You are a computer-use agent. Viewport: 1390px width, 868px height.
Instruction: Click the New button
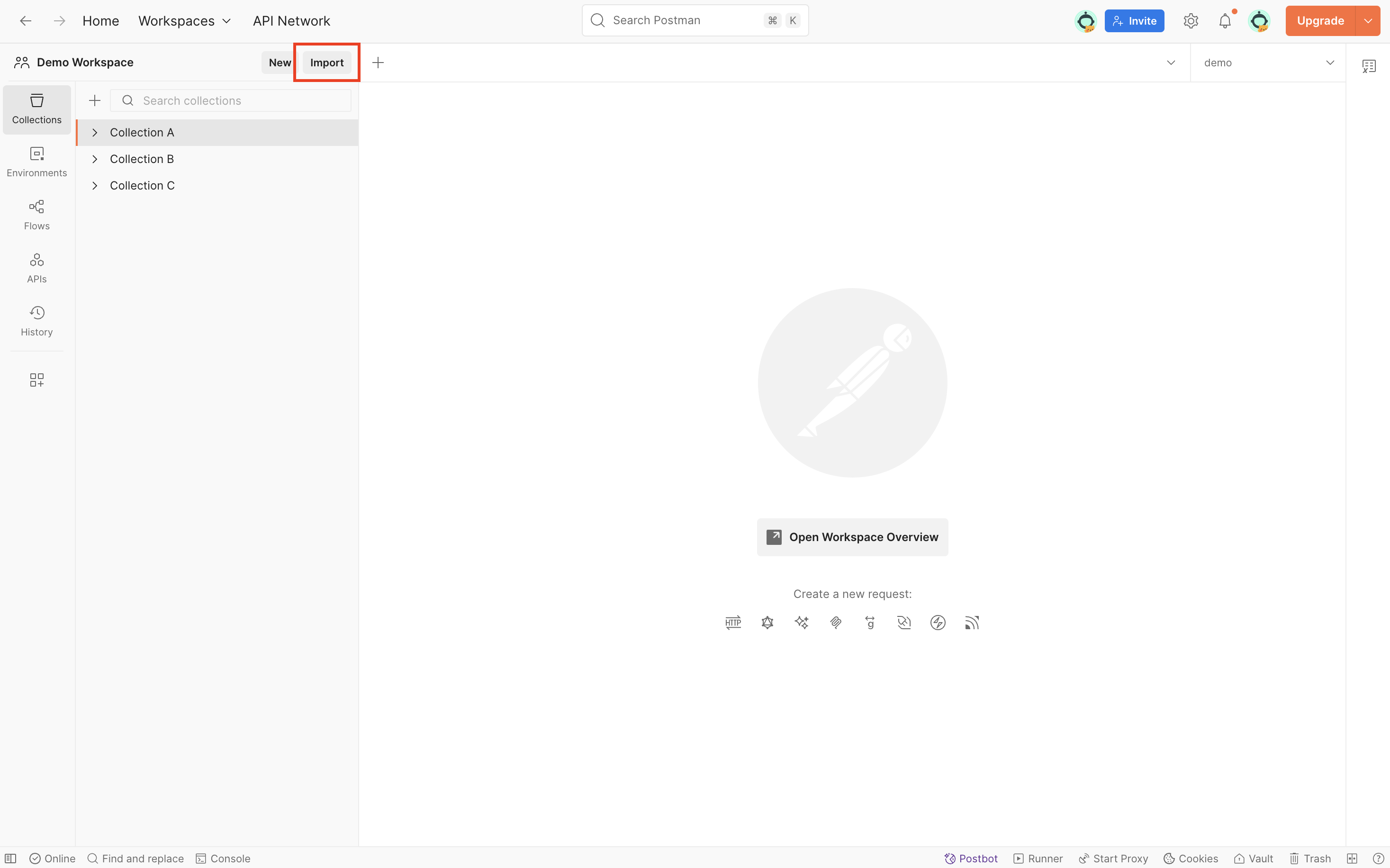(x=280, y=63)
